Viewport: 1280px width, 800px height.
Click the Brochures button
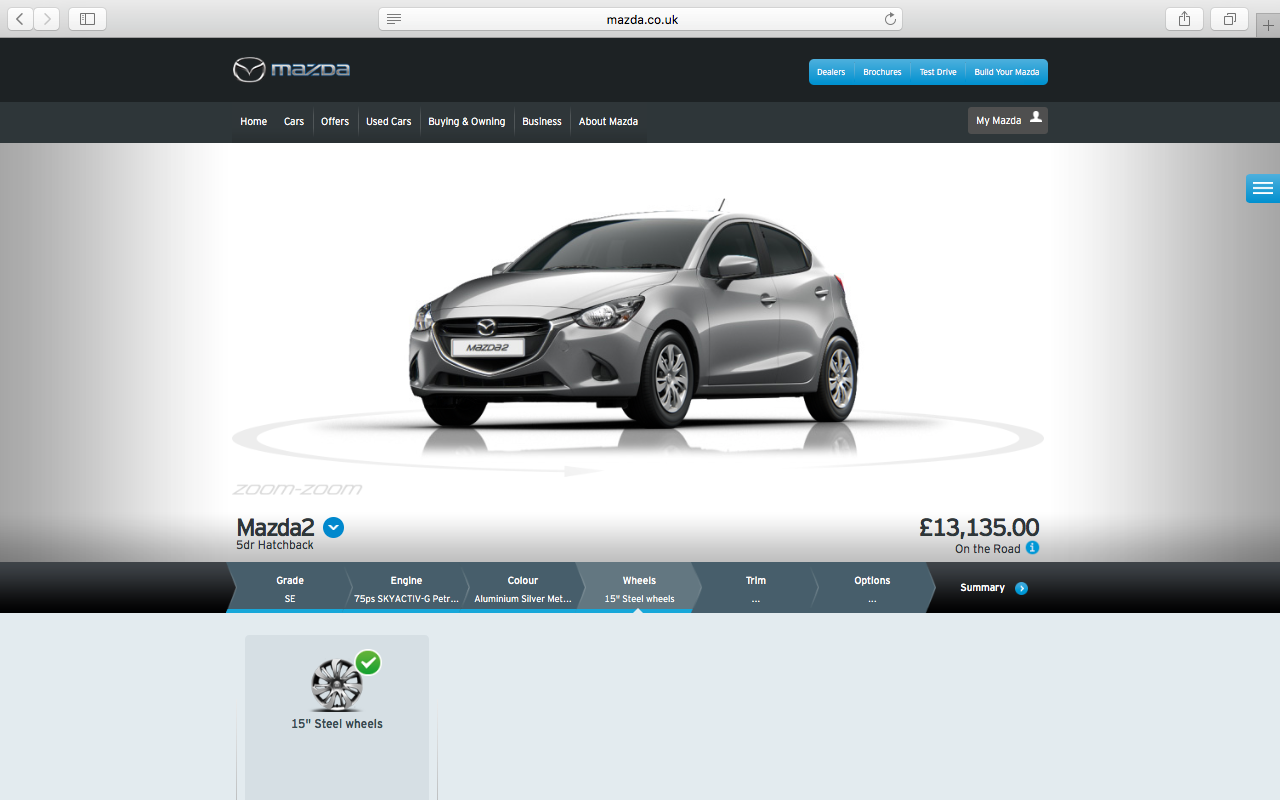(x=882, y=72)
